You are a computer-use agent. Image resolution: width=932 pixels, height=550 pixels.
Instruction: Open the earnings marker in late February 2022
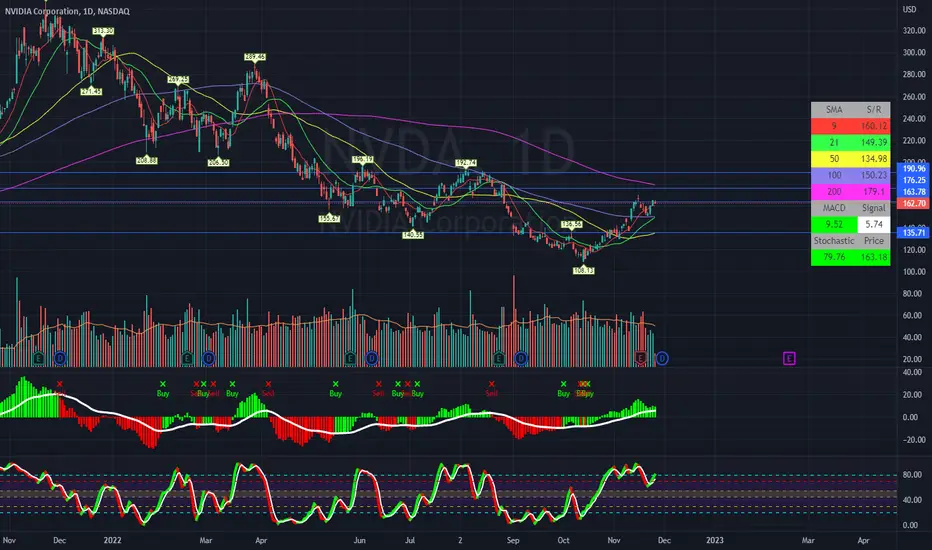pos(187,358)
